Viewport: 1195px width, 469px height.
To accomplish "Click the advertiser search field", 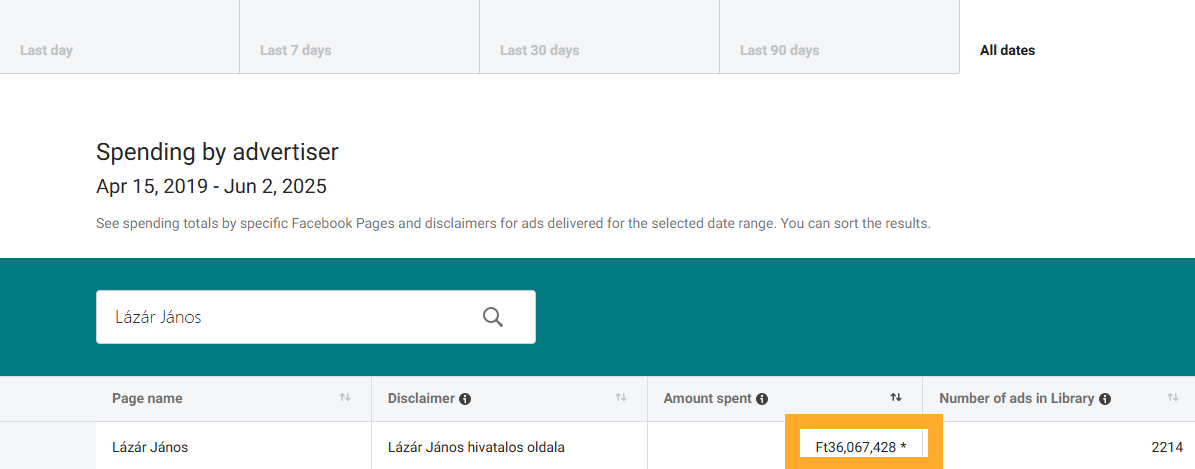I will click(x=280, y=317).
